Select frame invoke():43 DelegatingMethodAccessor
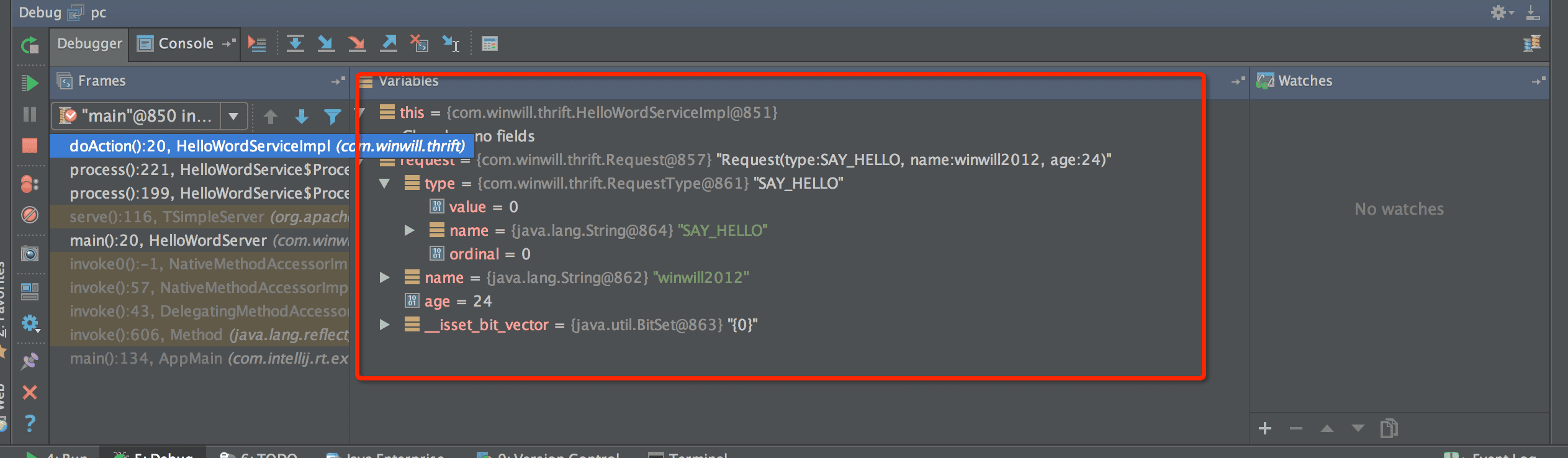This screenshot has height=458, width=1568. point(200,311)
